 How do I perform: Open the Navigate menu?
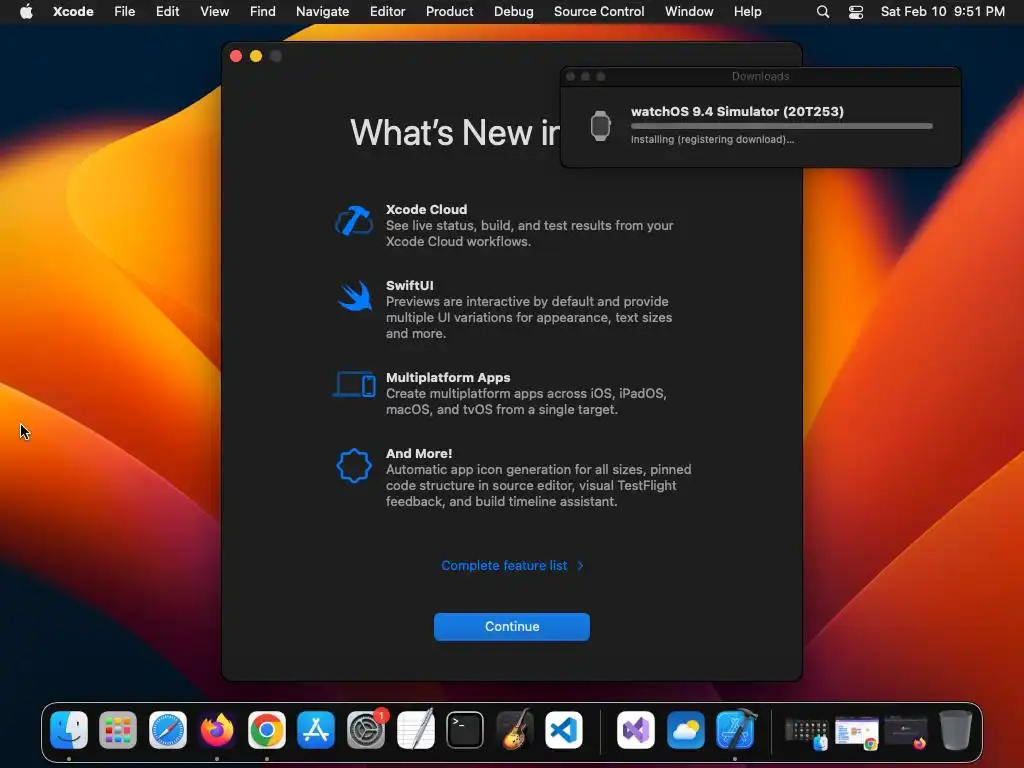point(323,12)
